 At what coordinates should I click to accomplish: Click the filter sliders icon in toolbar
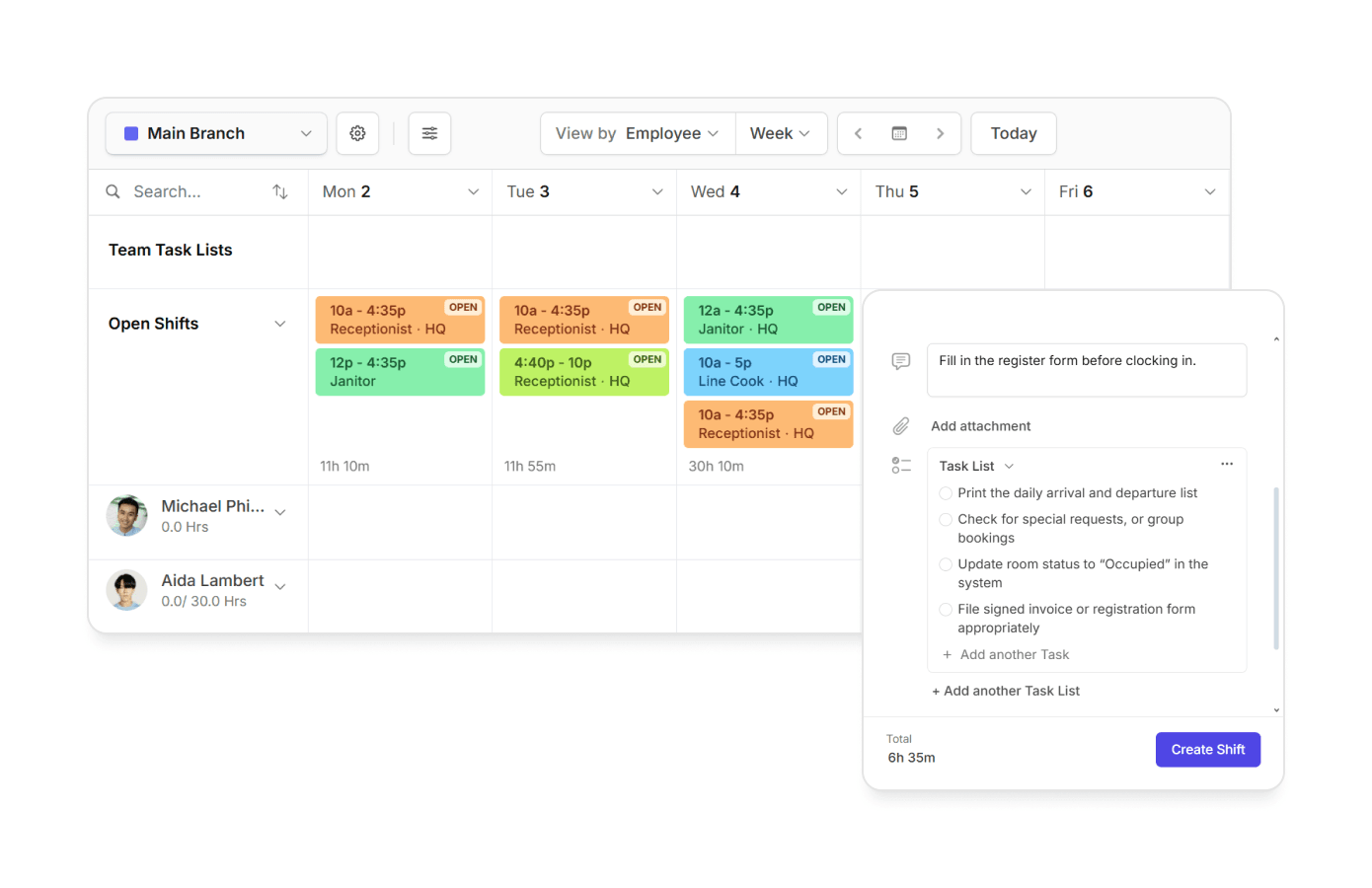[429, 133]
